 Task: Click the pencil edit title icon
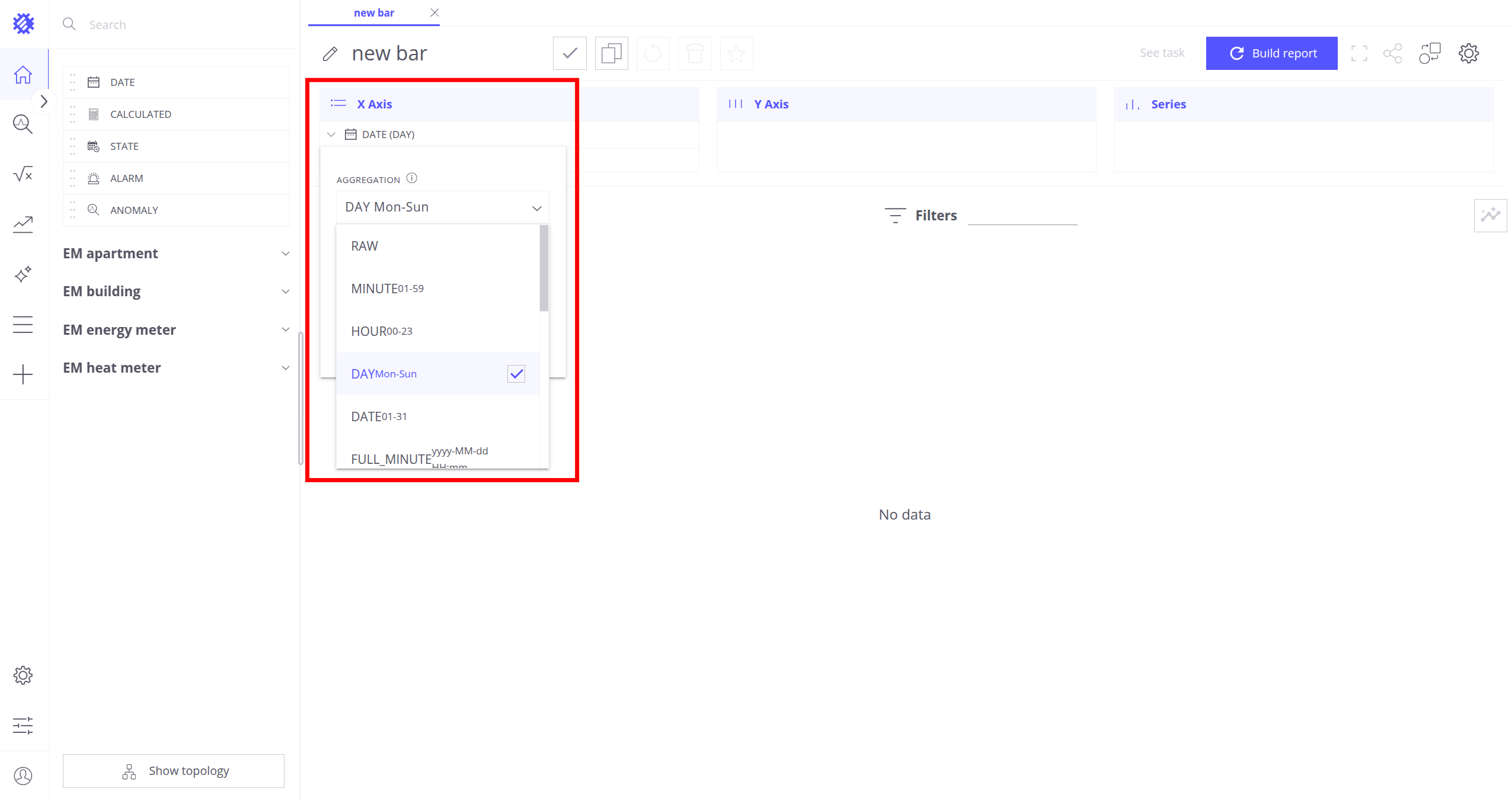point(330,54)
